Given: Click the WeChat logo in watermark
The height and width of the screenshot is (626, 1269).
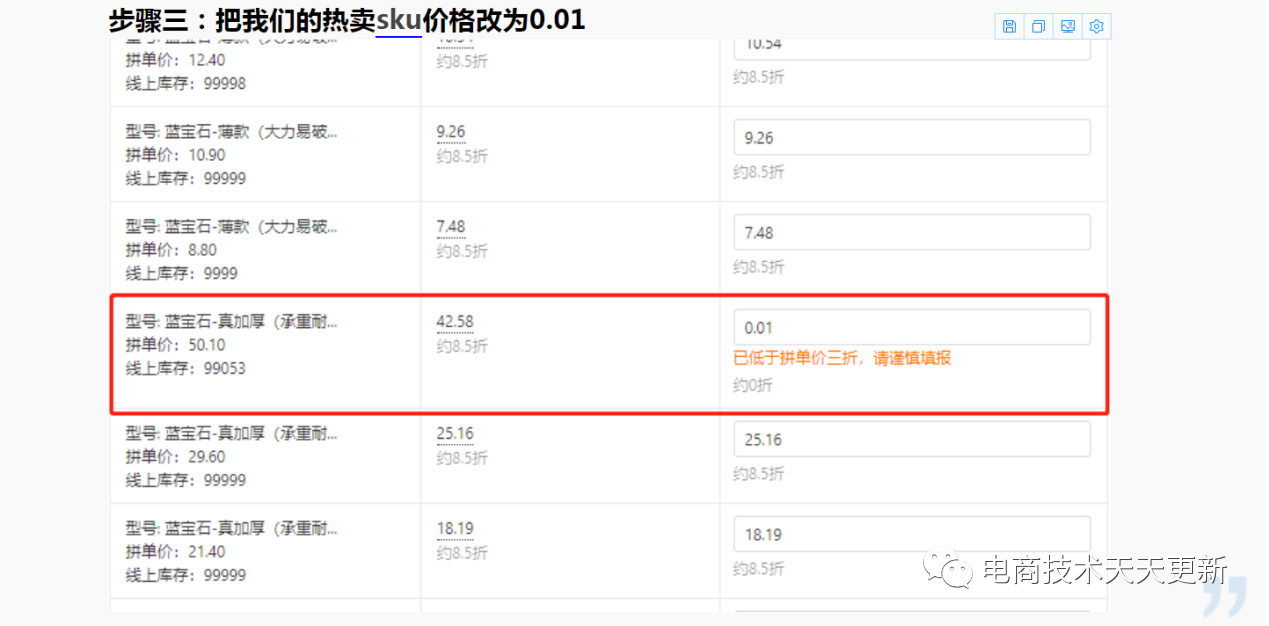Looking at the screenshot, I should [948, 570].
